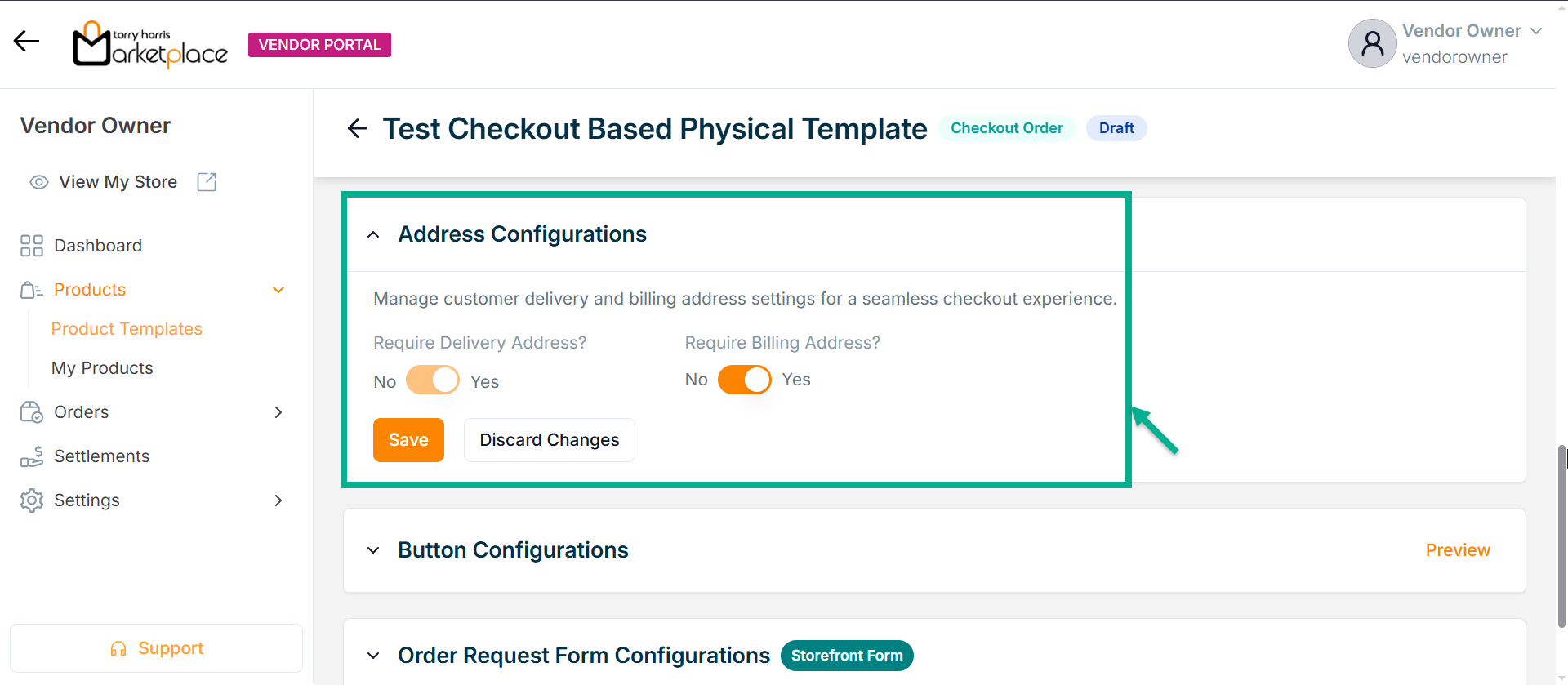
Task: Open external link icon beside View My Store
Action: (207, 182)
